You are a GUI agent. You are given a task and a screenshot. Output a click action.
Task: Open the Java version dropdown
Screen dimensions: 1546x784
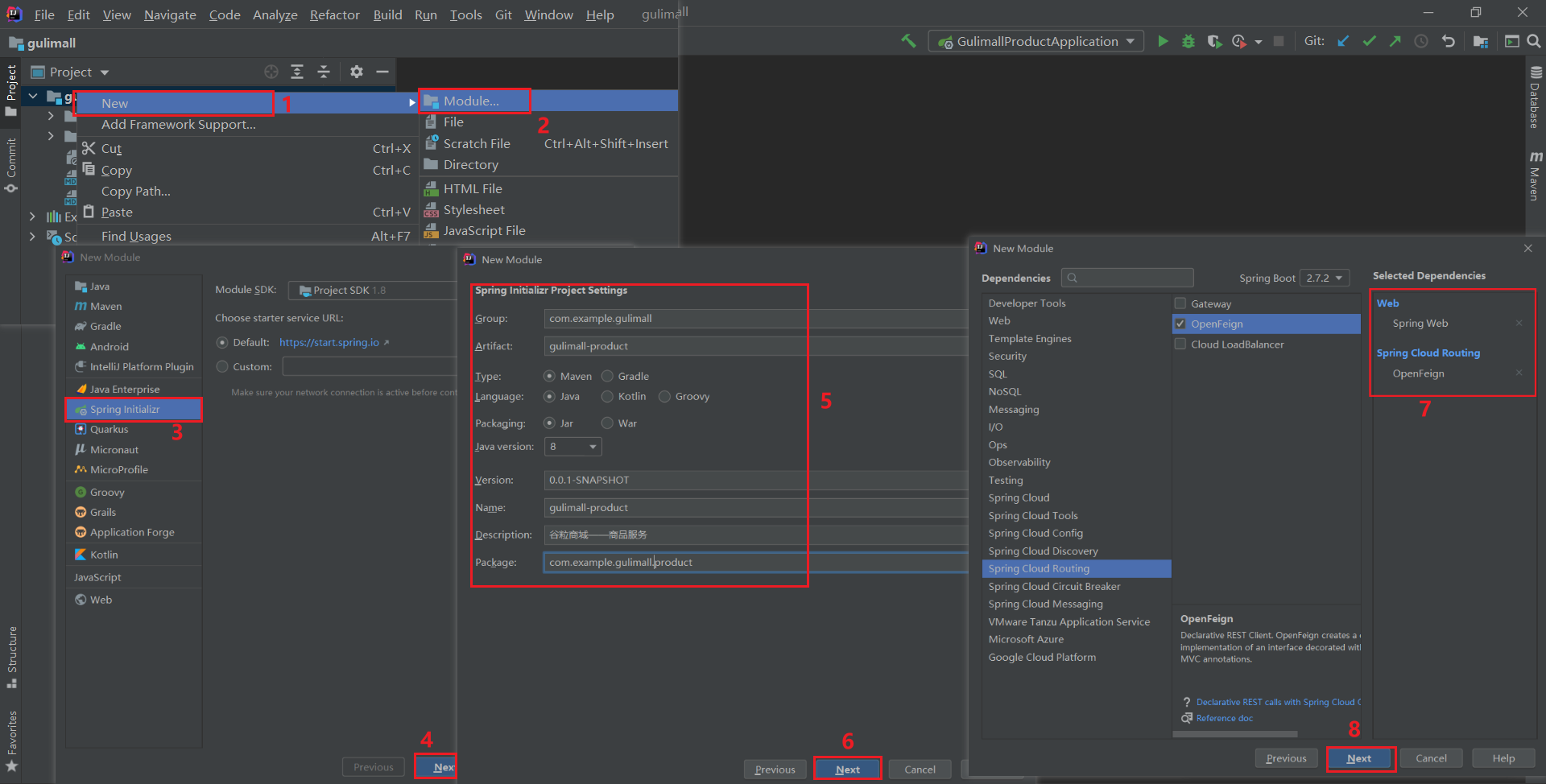573,446
